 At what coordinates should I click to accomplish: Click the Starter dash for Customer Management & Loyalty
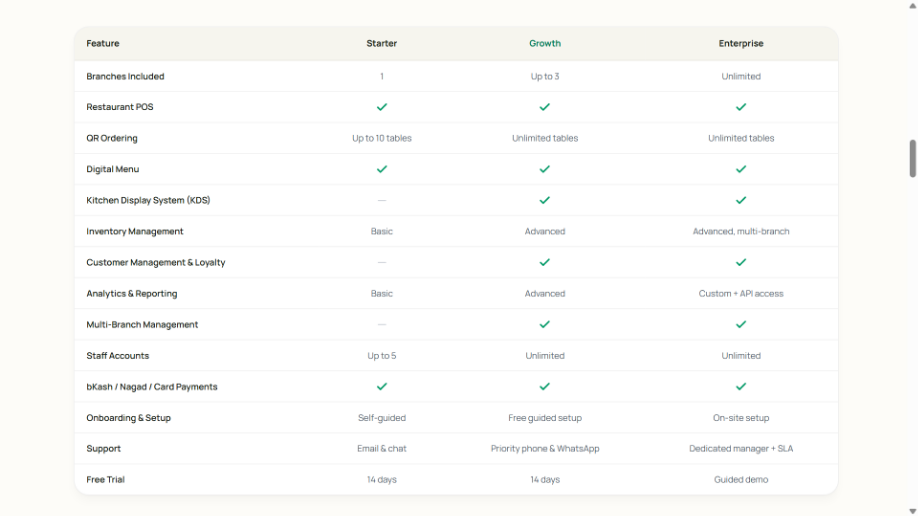pyautogui.click(x=382, y=262)
